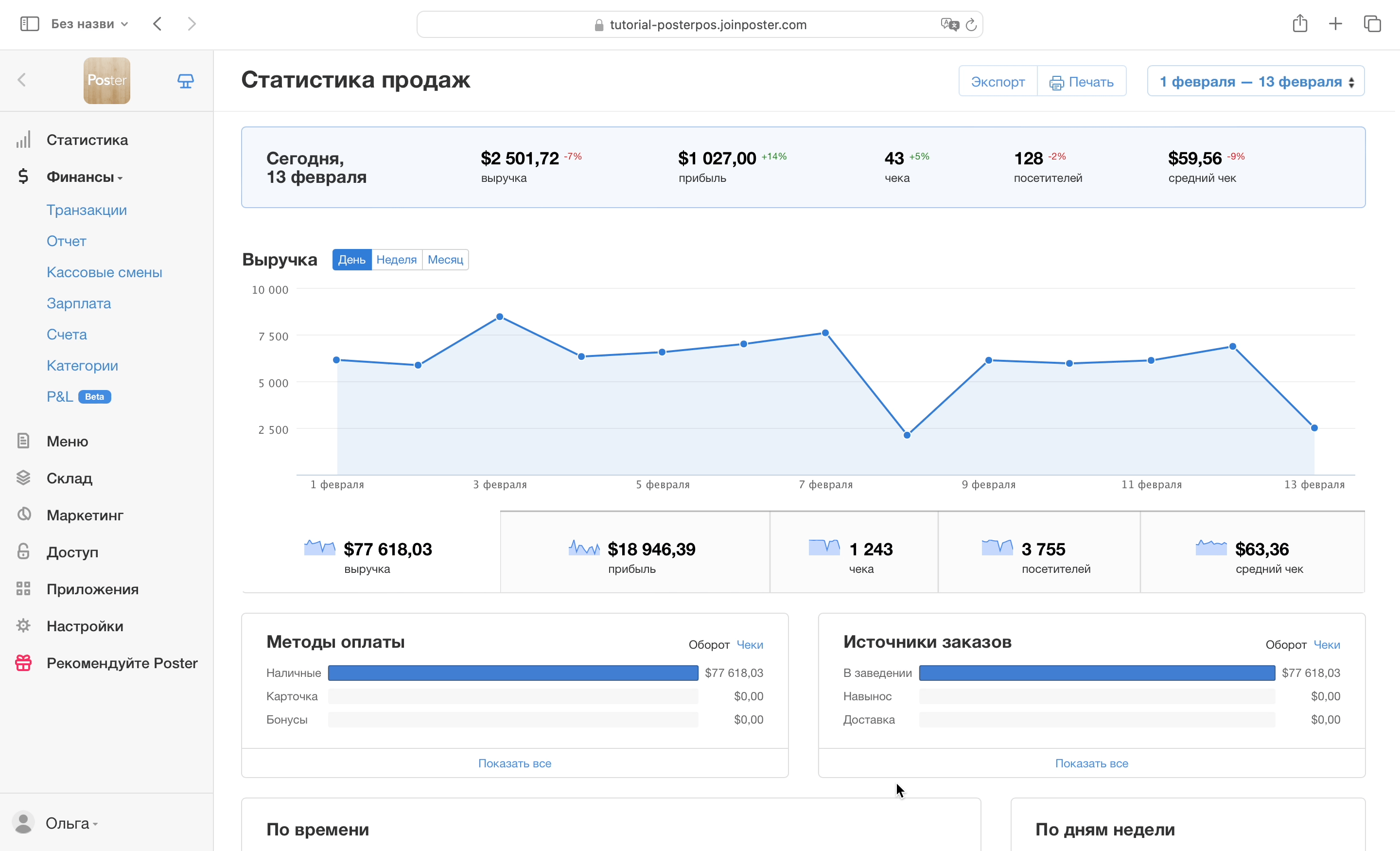This screenshot has height=851, width=1400.
Task: Click Показать все under Источники заказов
Action: click(1091, 763)
